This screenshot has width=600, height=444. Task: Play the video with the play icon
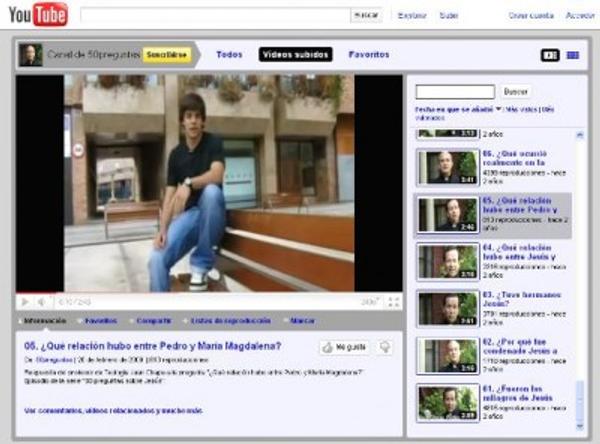pos(25,302)
